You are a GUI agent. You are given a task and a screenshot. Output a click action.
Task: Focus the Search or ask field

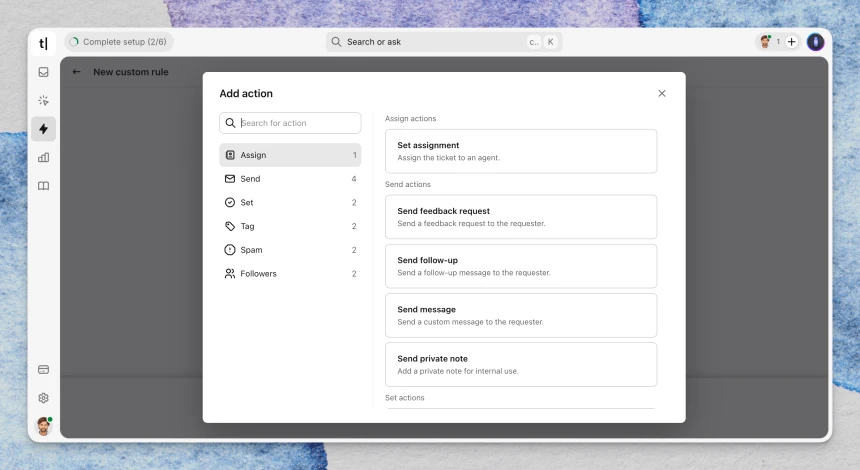tap(444, 42)
